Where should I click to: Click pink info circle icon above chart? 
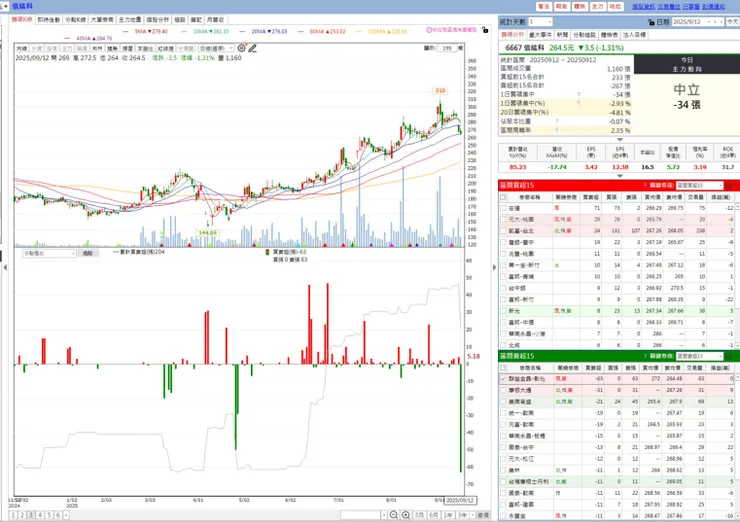coord(429,30)
